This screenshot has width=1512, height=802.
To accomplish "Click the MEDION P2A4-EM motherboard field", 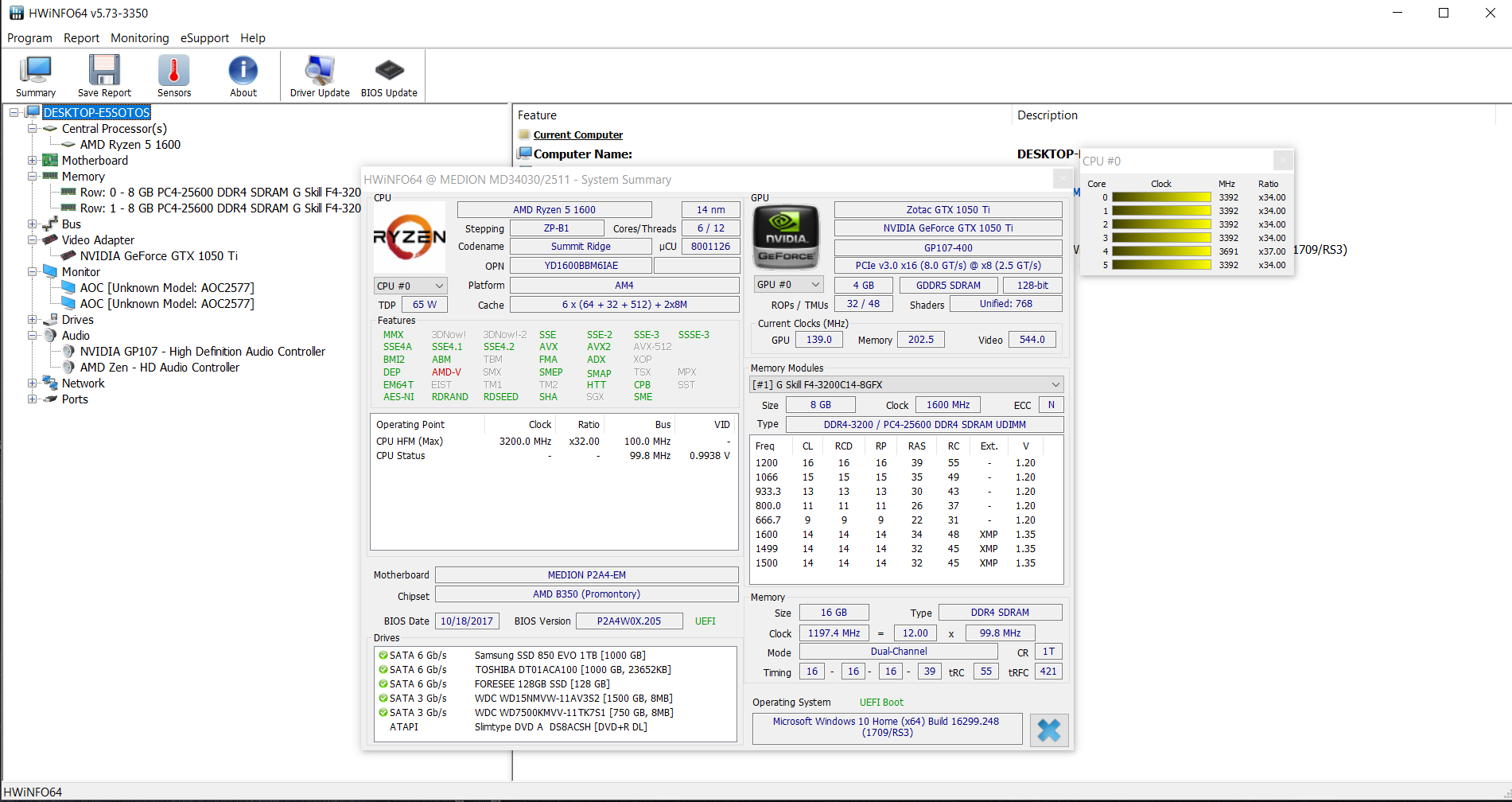I will coord(587,574).
